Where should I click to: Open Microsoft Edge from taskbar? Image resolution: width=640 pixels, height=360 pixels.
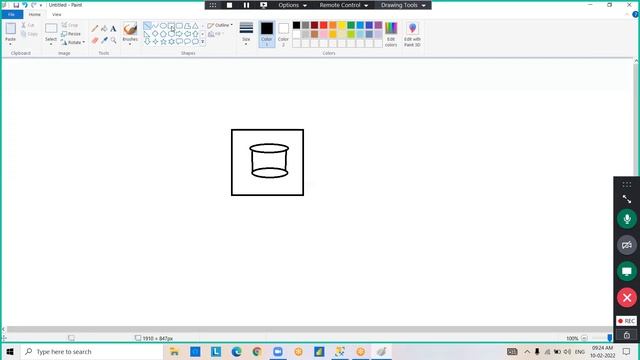tap(236, 351)
